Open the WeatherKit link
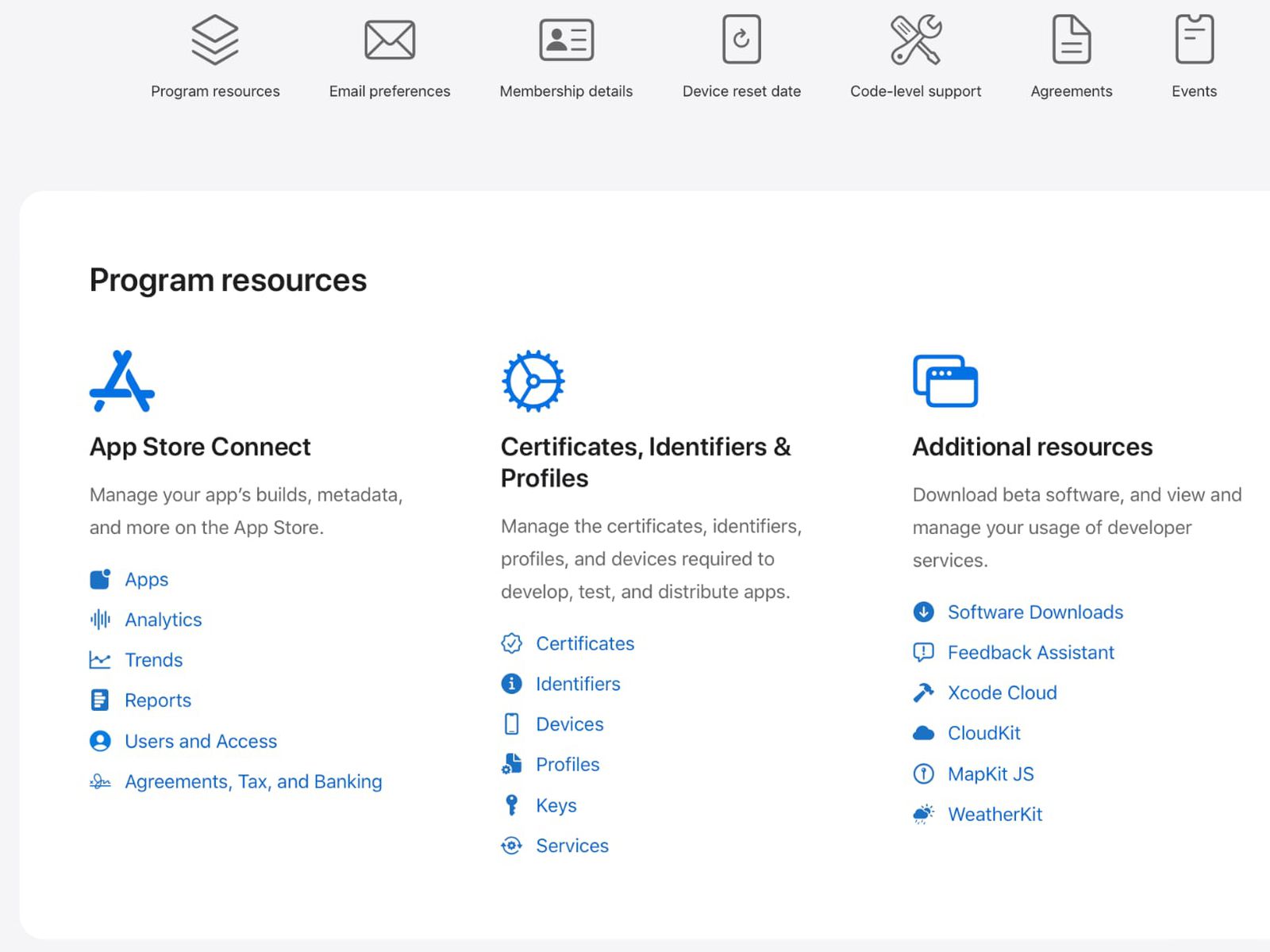Image resolution: width=1270 pixels, height=952 pixels. pyautogui.click(x=995, y=814)
